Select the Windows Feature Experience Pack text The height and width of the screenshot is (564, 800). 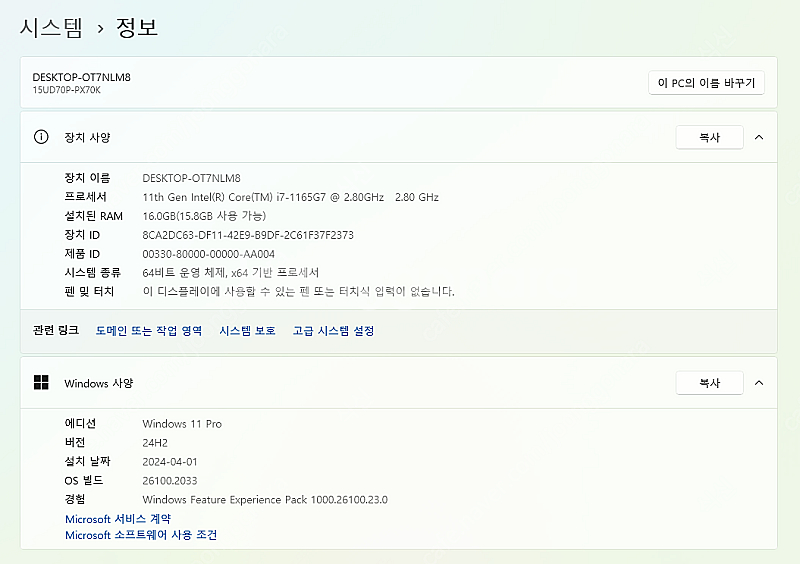[265, 499]
